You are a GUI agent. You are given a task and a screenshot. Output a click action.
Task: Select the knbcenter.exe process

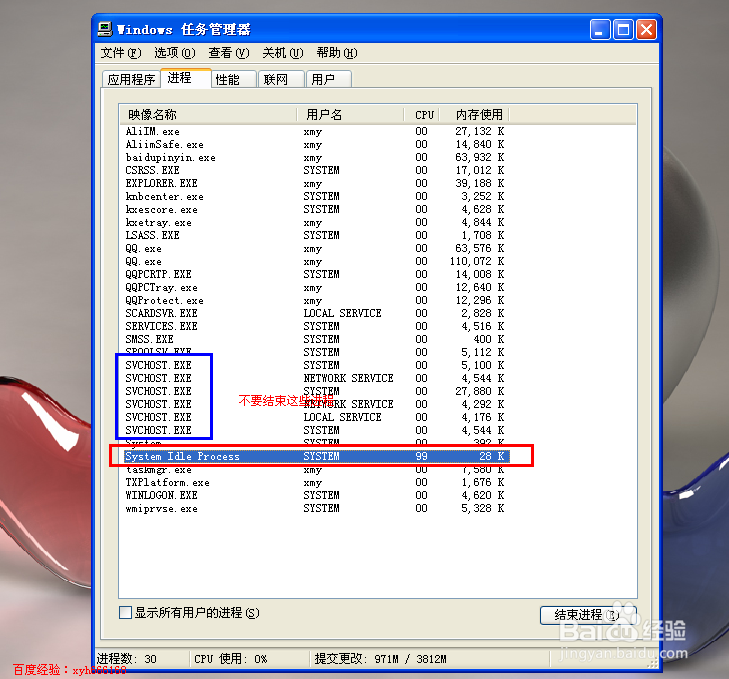tap(315, 197)
